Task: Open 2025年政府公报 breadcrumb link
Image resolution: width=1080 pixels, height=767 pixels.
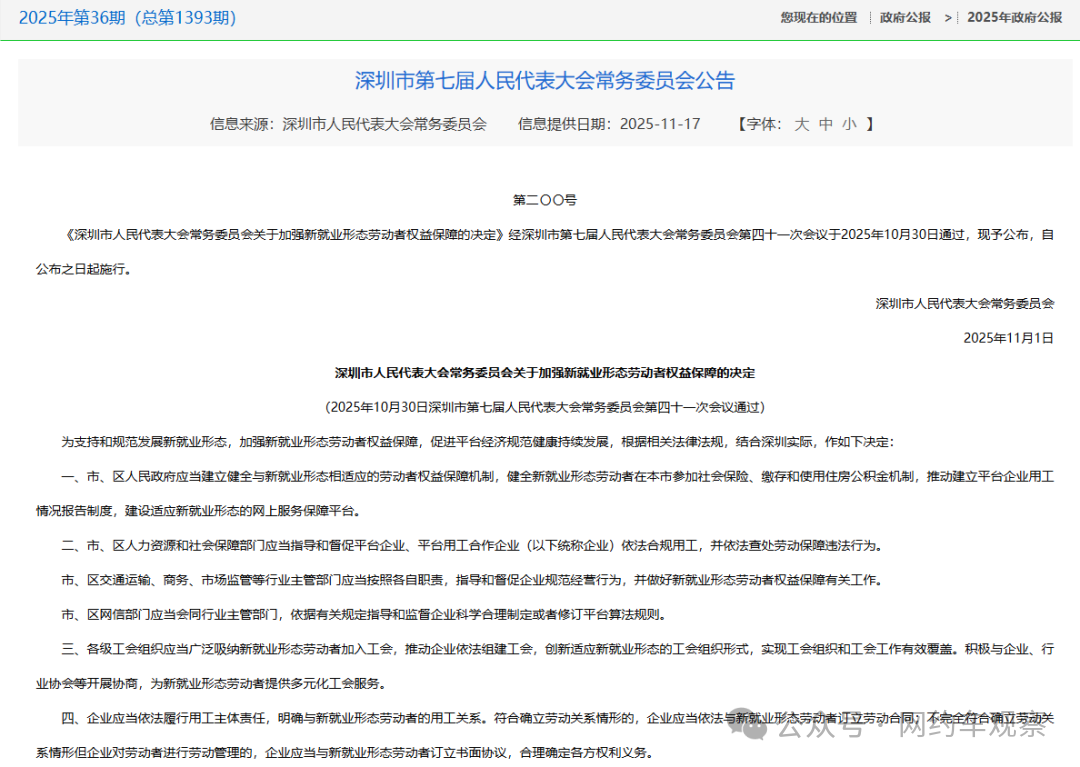Action: (1015, 18)
